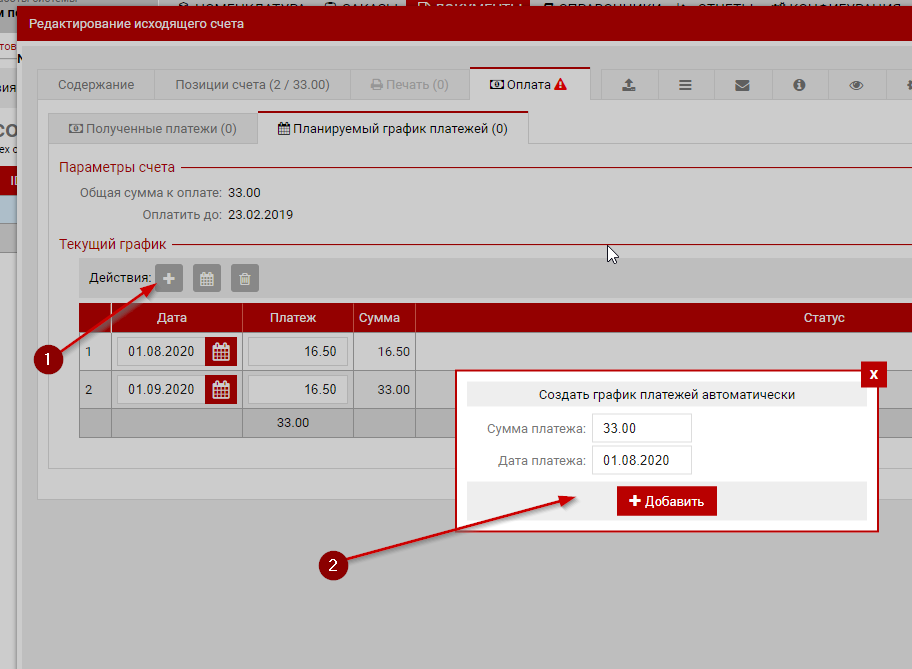Click the row 2 date field 01.09.2020
The width and height of the screenshot is (912, 669).
[x=161, y=389]
